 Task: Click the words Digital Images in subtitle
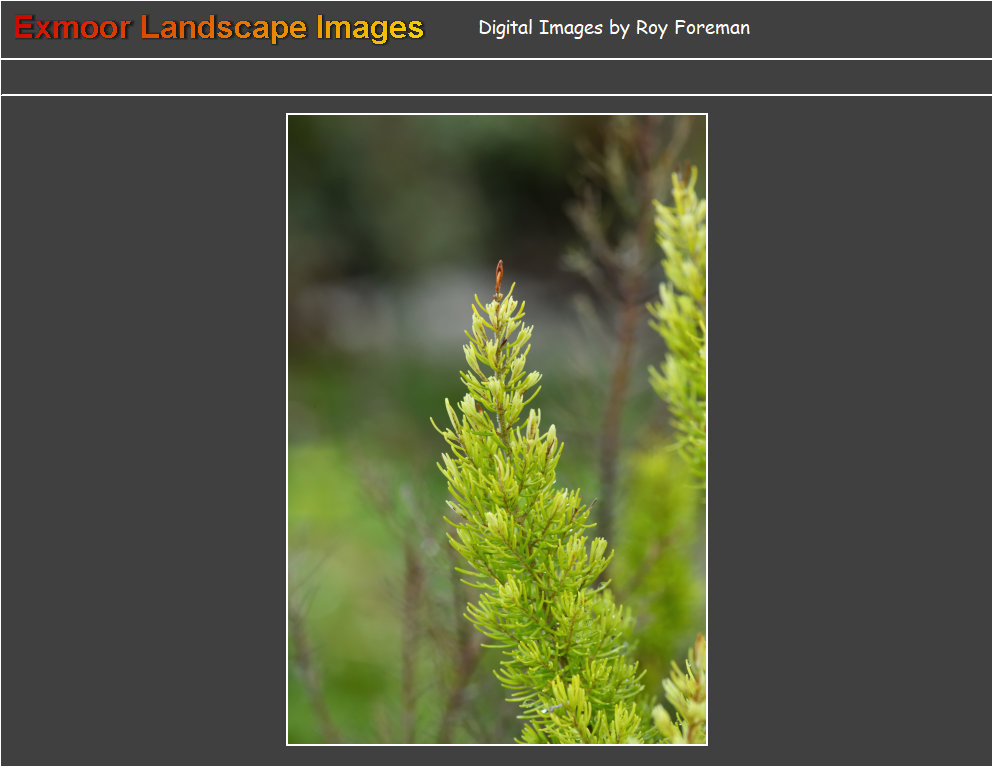[540, 28]
